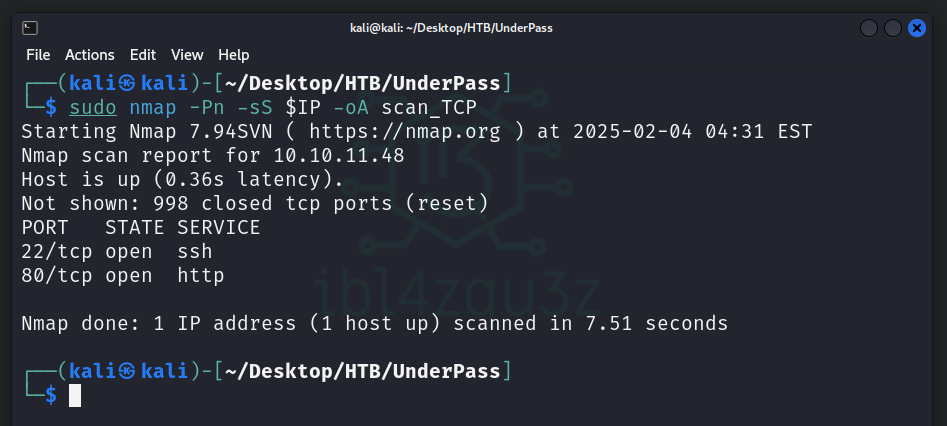Minimize the terminal window

click(869, 28)
